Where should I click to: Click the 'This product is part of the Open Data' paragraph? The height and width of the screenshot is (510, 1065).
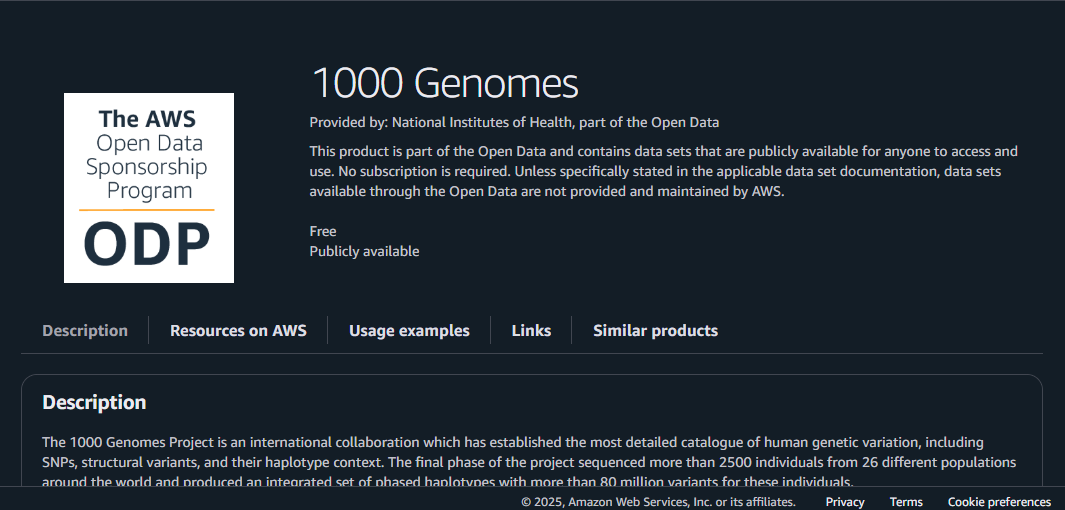pyautogui.click(x=664, y=171)
